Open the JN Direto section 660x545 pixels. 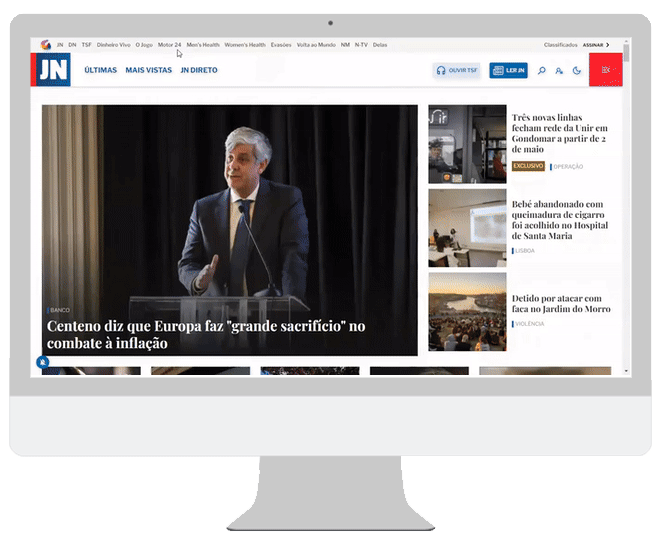tap(199, 71)
